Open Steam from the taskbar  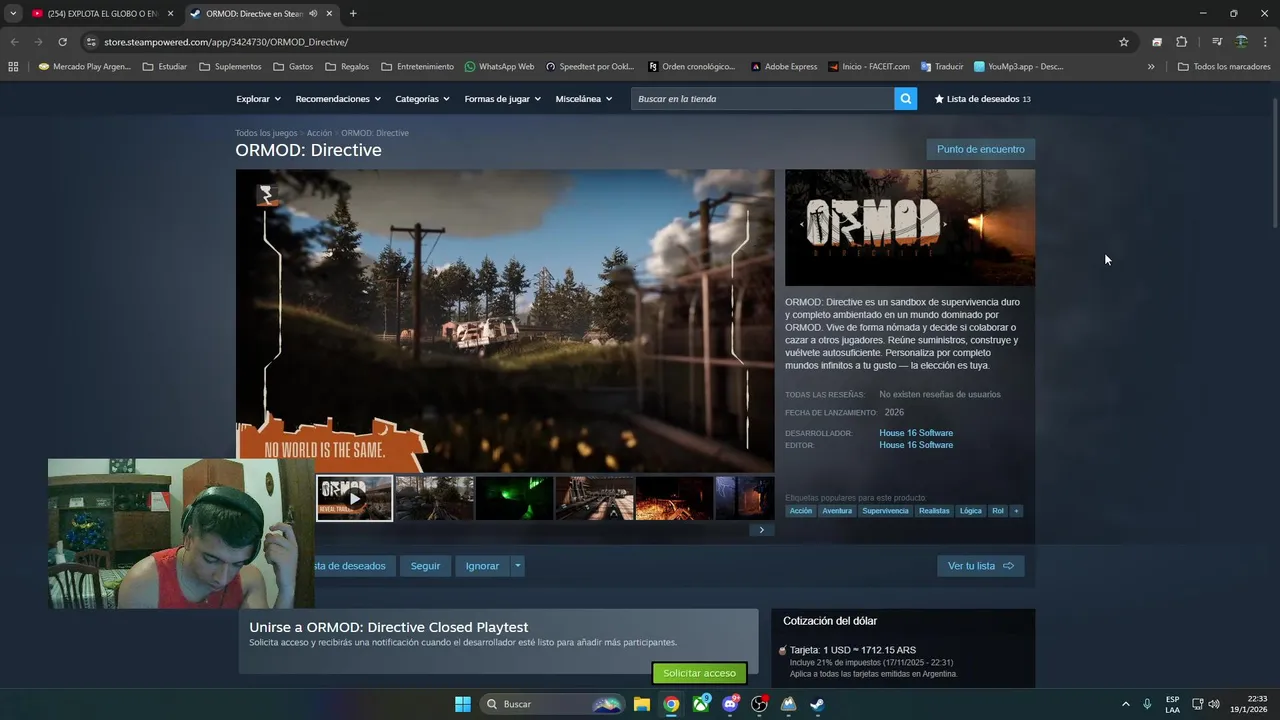(x=817, y=704)
